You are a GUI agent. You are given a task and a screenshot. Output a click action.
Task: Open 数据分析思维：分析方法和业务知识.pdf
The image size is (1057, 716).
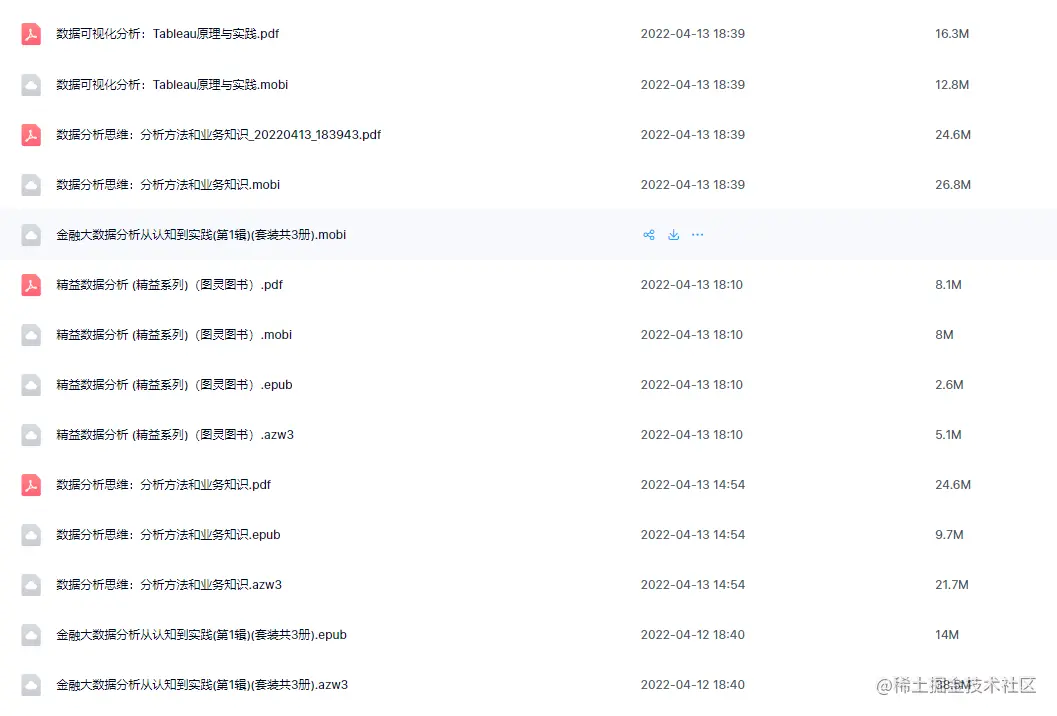tap(163, 485)
